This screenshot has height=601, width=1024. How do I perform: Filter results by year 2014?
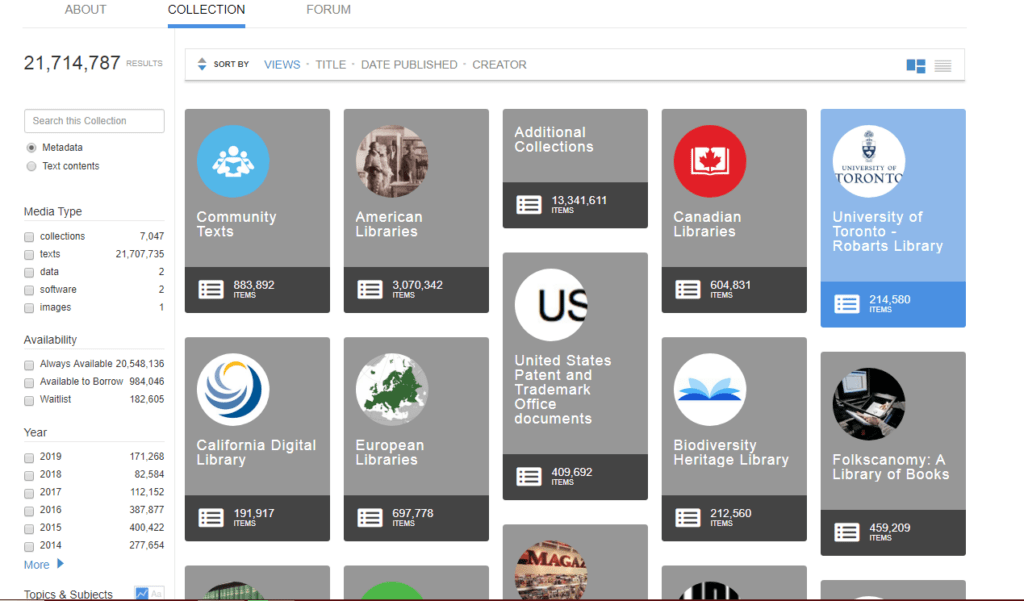point(29,545)
